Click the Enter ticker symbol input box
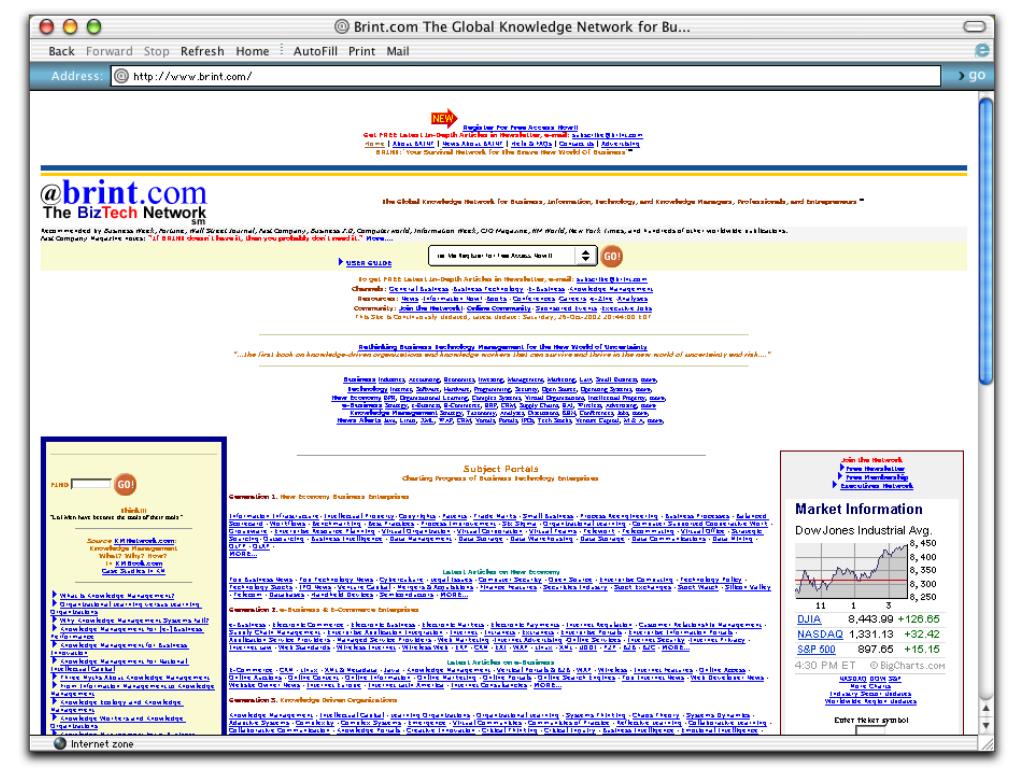1024x768 pixels. coord(871,729)
